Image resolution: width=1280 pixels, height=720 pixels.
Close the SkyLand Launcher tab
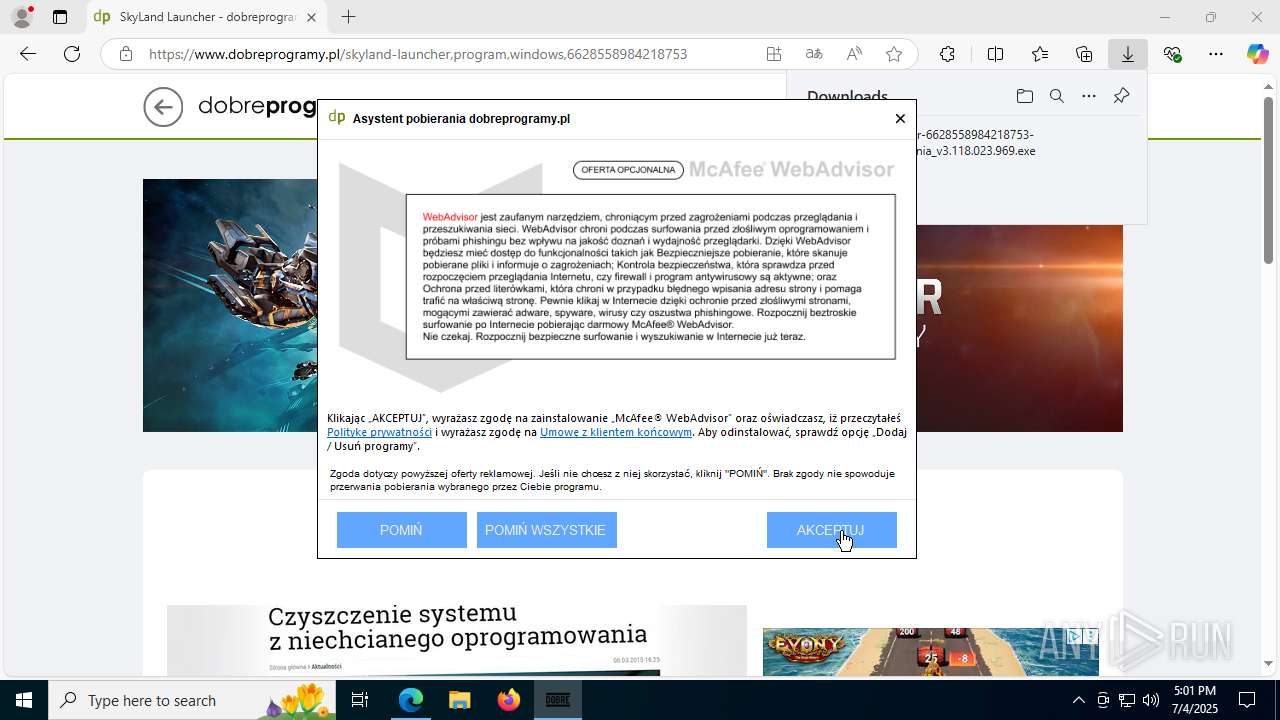(311, 17)
